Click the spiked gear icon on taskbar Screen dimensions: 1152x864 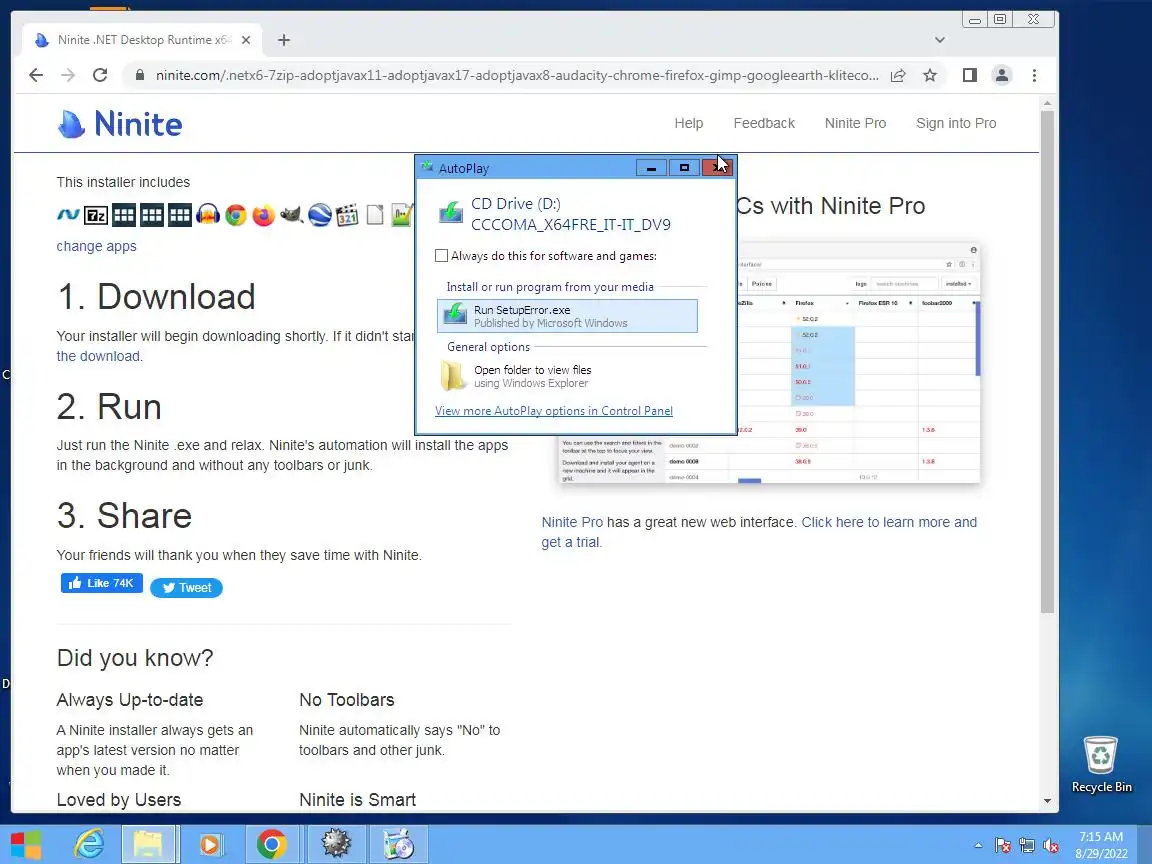pyautogui.click(x=336, y=844)
